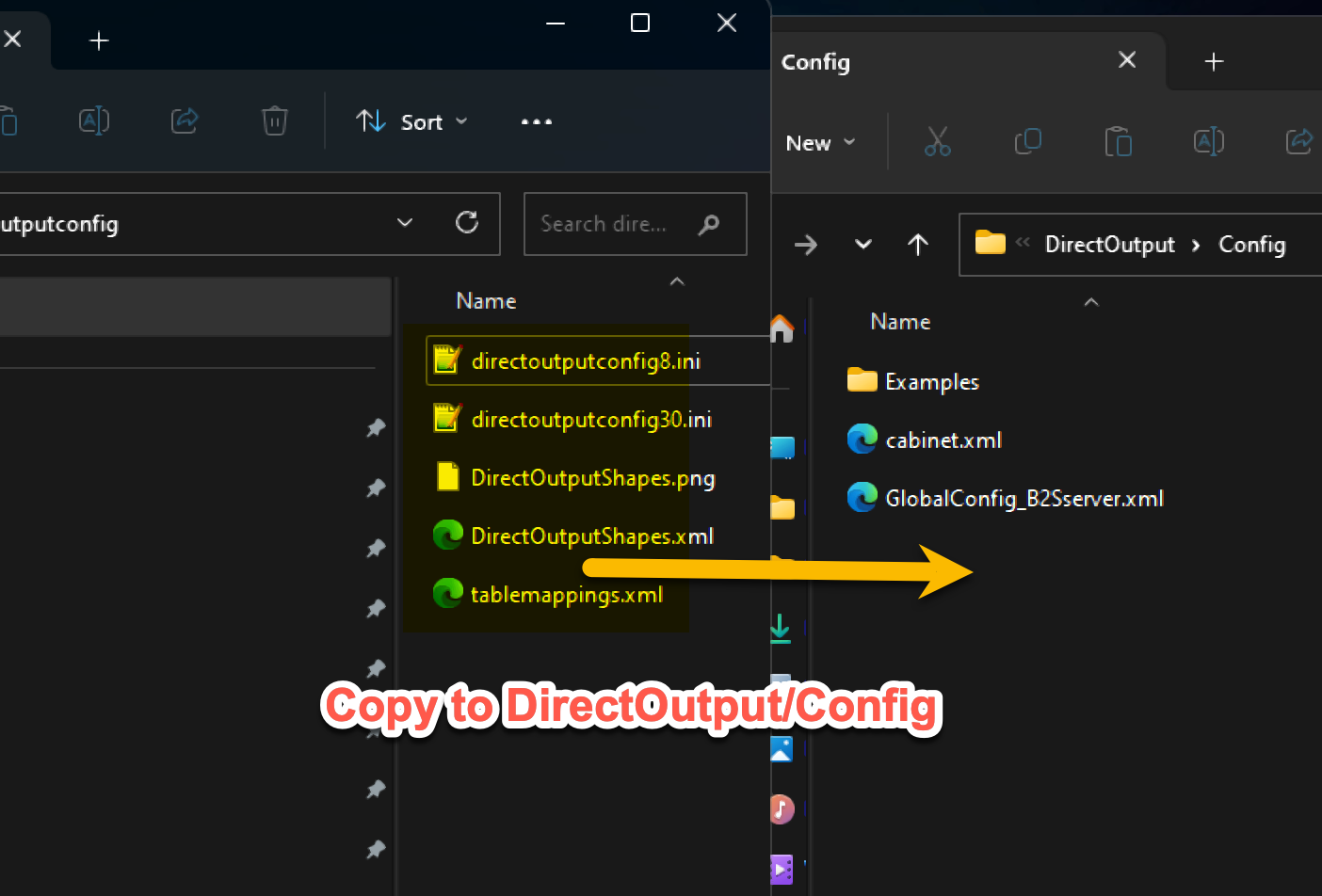Screen dimensions: 1322x896
Task: Open the See more ellipsis menu
Action: (x=535, y=121)
